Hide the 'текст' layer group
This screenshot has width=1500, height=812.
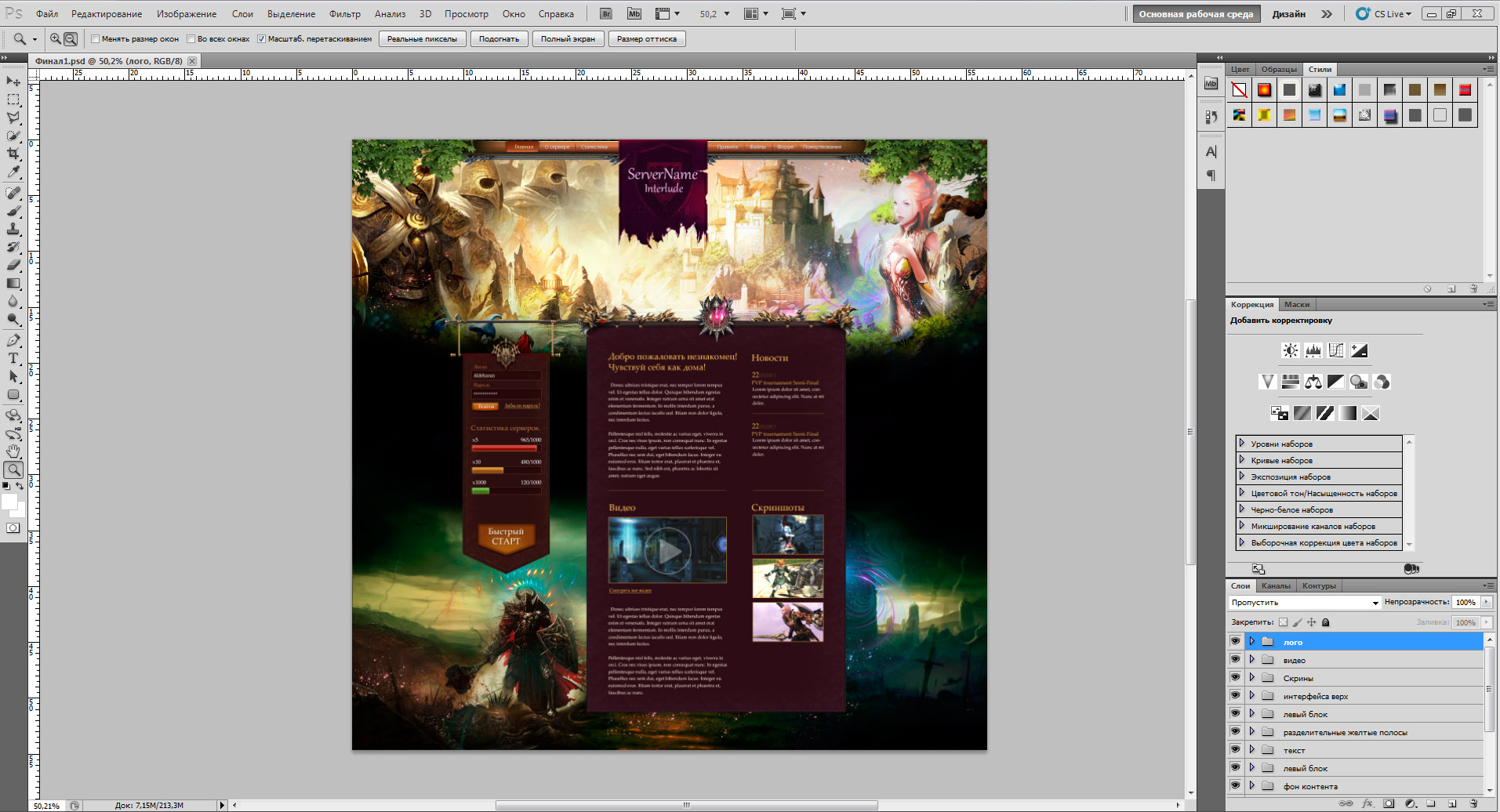point(1235,749)
